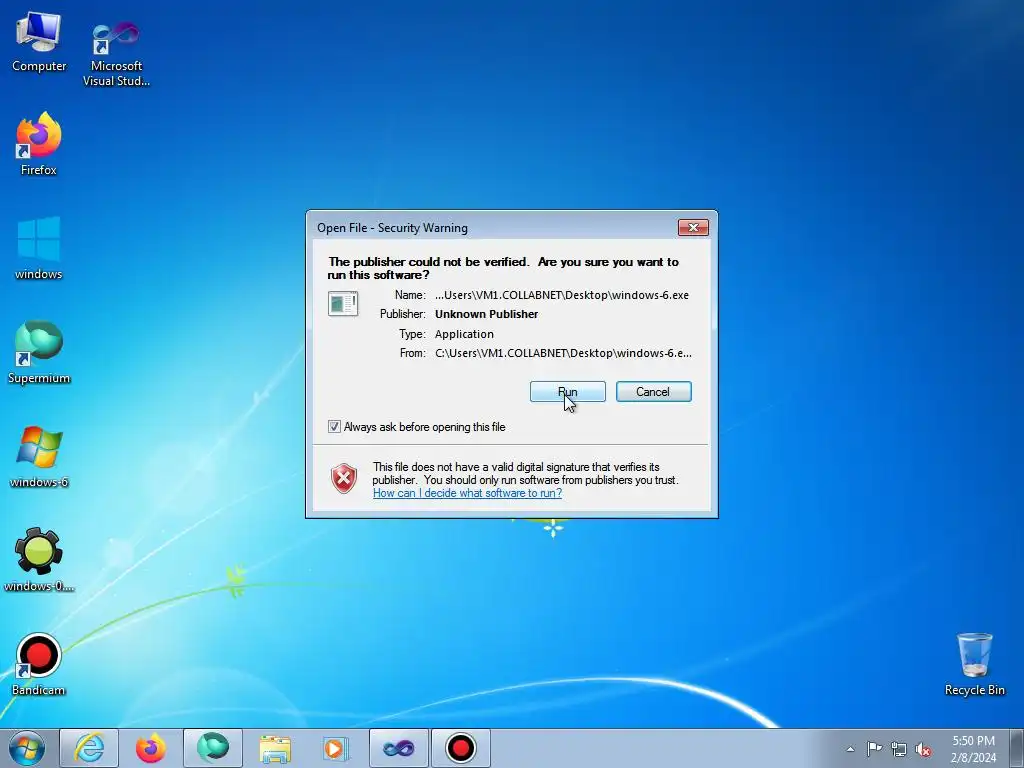Image resolution: width=1024 pixels, height=768 pixels.
Task: Click the From path in the dialog
Action: 563,353
